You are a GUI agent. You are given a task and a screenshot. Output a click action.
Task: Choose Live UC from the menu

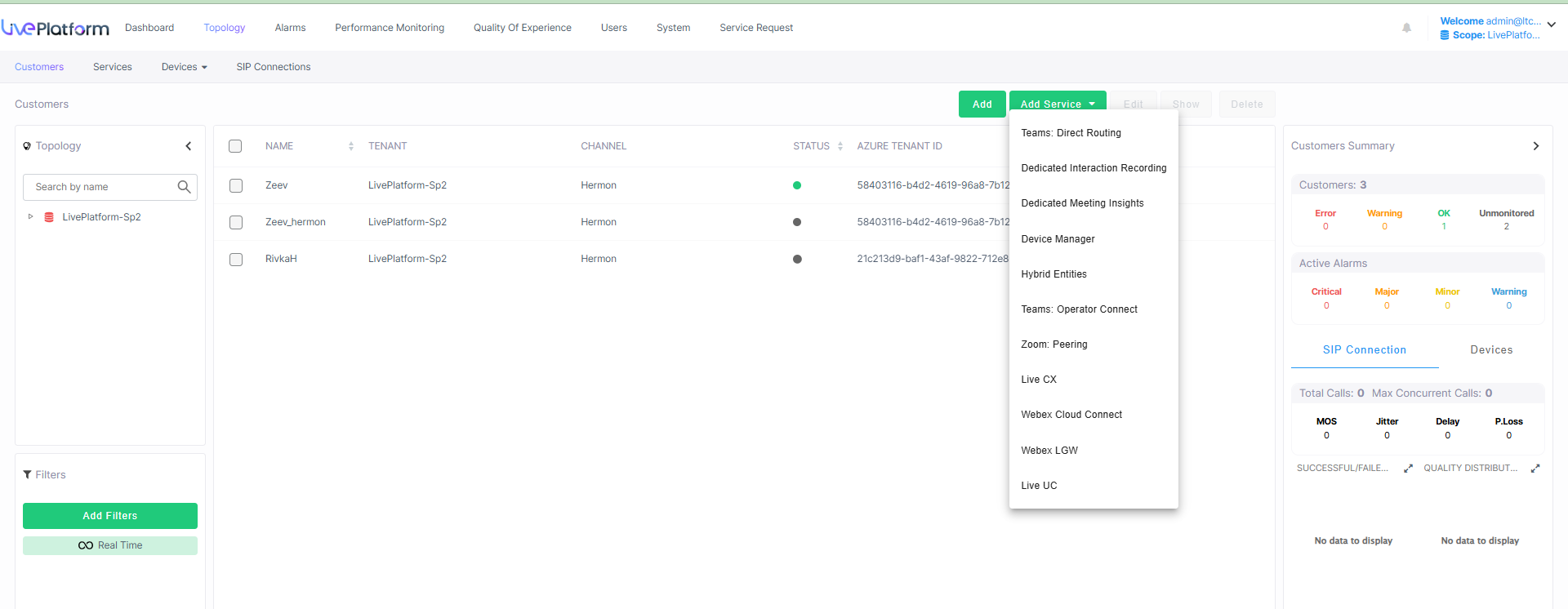[1039, 486]
